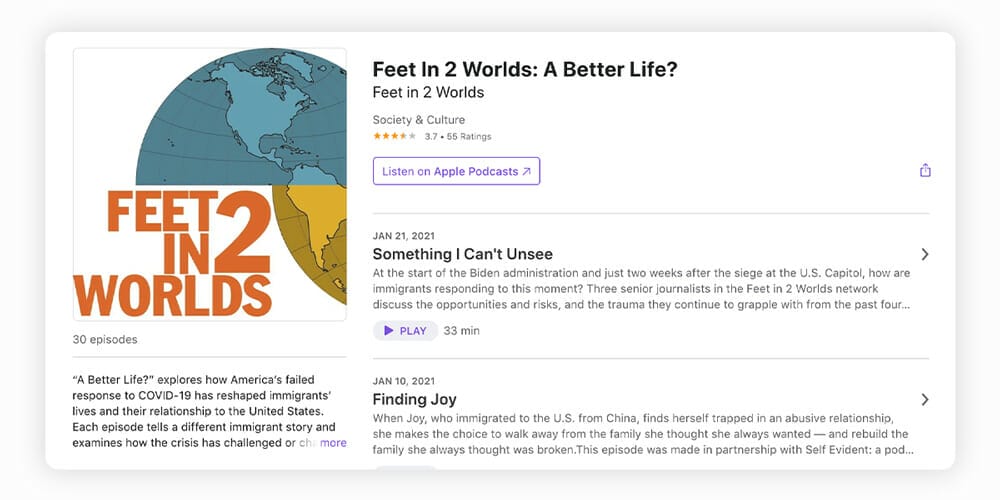The image size is (1000, 500).
Task: Open Listen on Apple Podcasts link
Action: 457,171
